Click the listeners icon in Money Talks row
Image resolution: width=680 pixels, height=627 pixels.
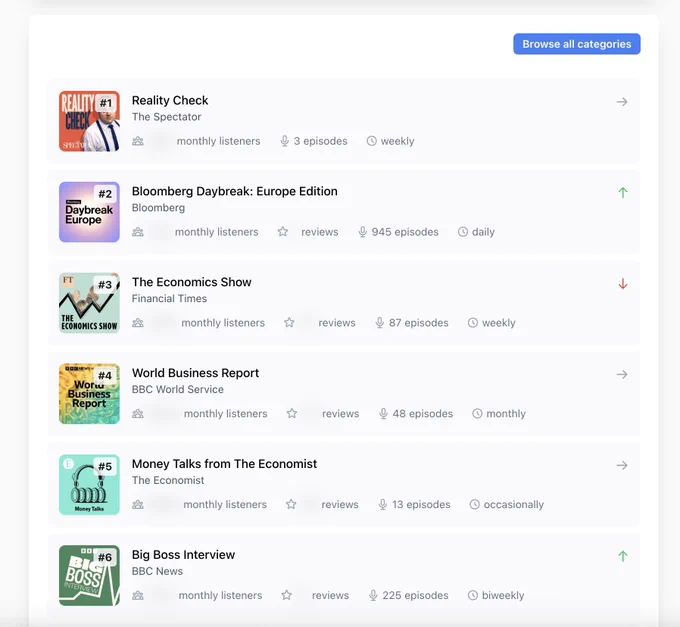point(138,504)
